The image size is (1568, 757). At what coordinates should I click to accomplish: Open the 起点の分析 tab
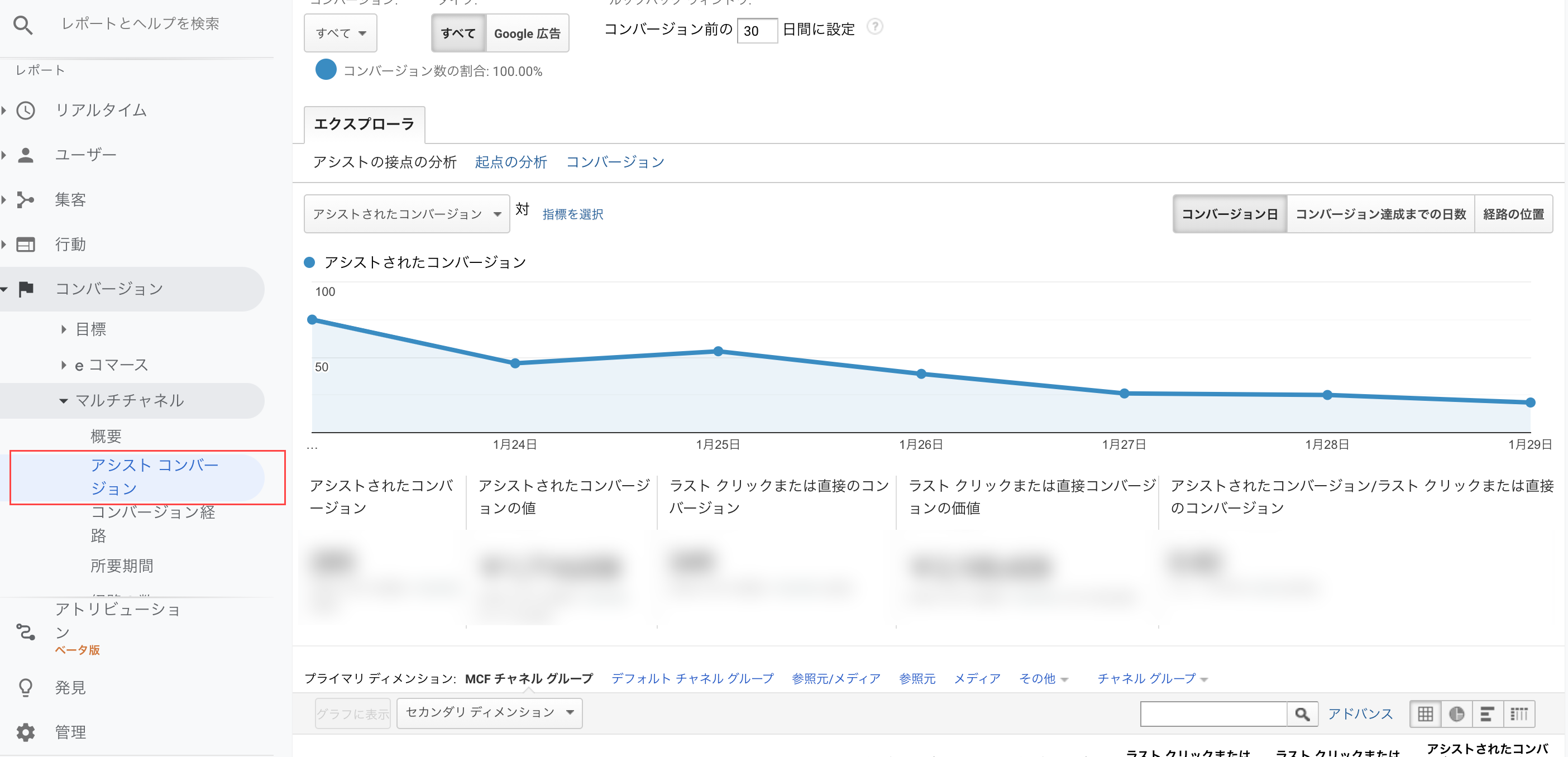(511, 161)
